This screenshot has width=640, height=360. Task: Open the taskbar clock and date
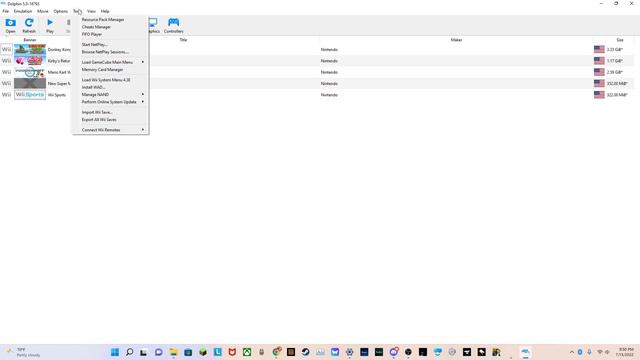click(625, 352)
